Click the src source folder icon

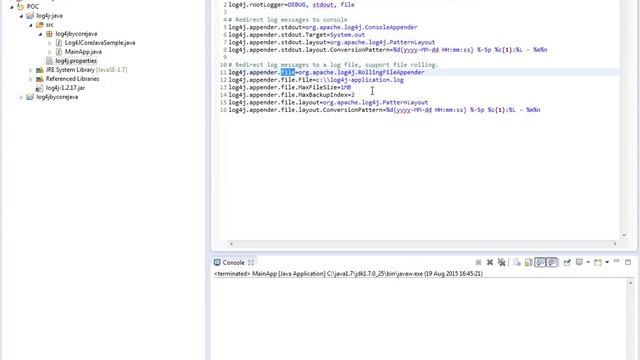click(40, 24)
